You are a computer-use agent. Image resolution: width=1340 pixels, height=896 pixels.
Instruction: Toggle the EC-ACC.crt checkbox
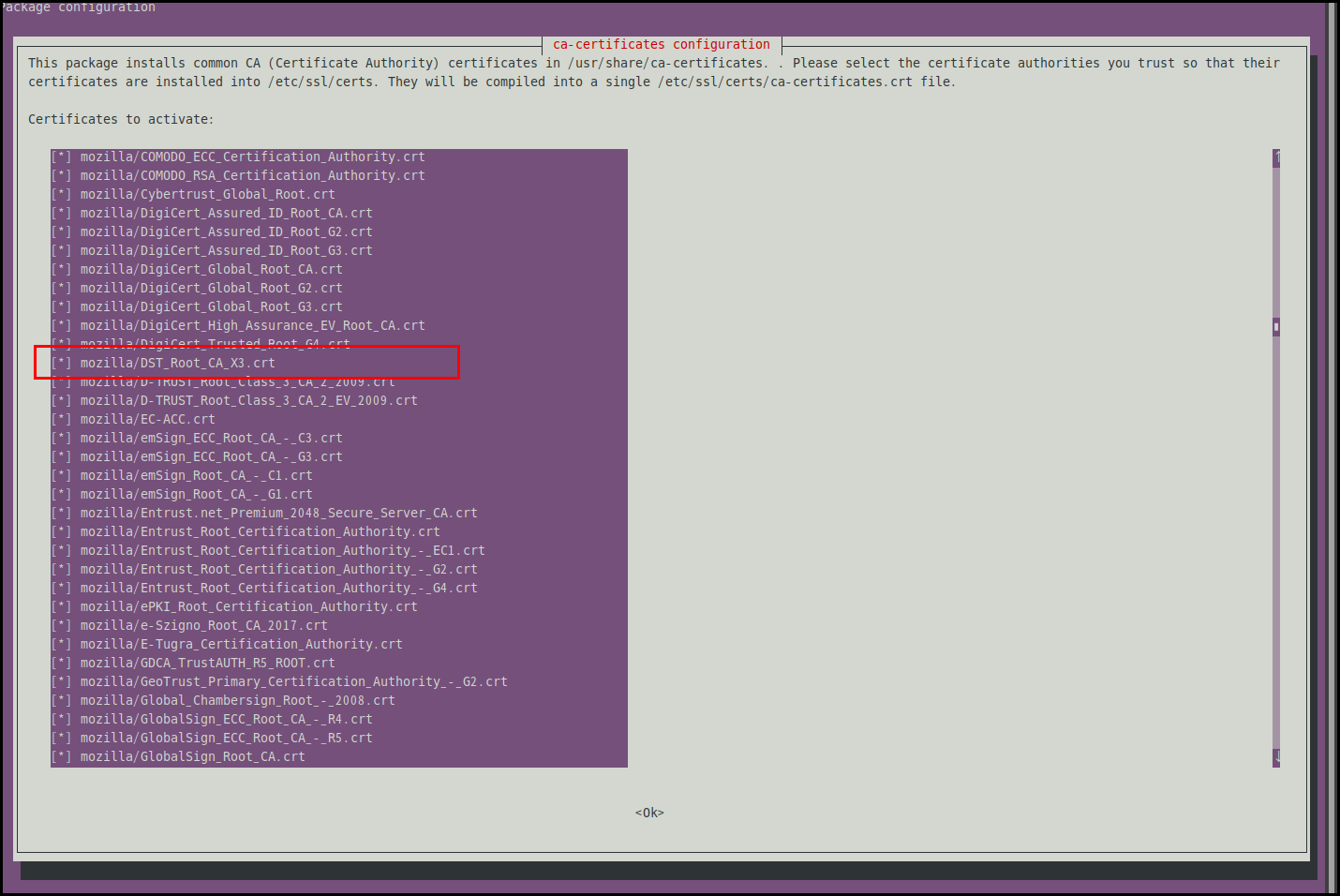click(62, 419)
